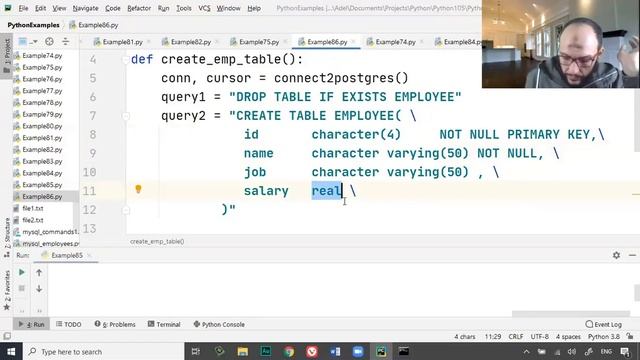Open the Favorites tool window side tab
Viewport: 640px width, 360px height.
(7, 291)
